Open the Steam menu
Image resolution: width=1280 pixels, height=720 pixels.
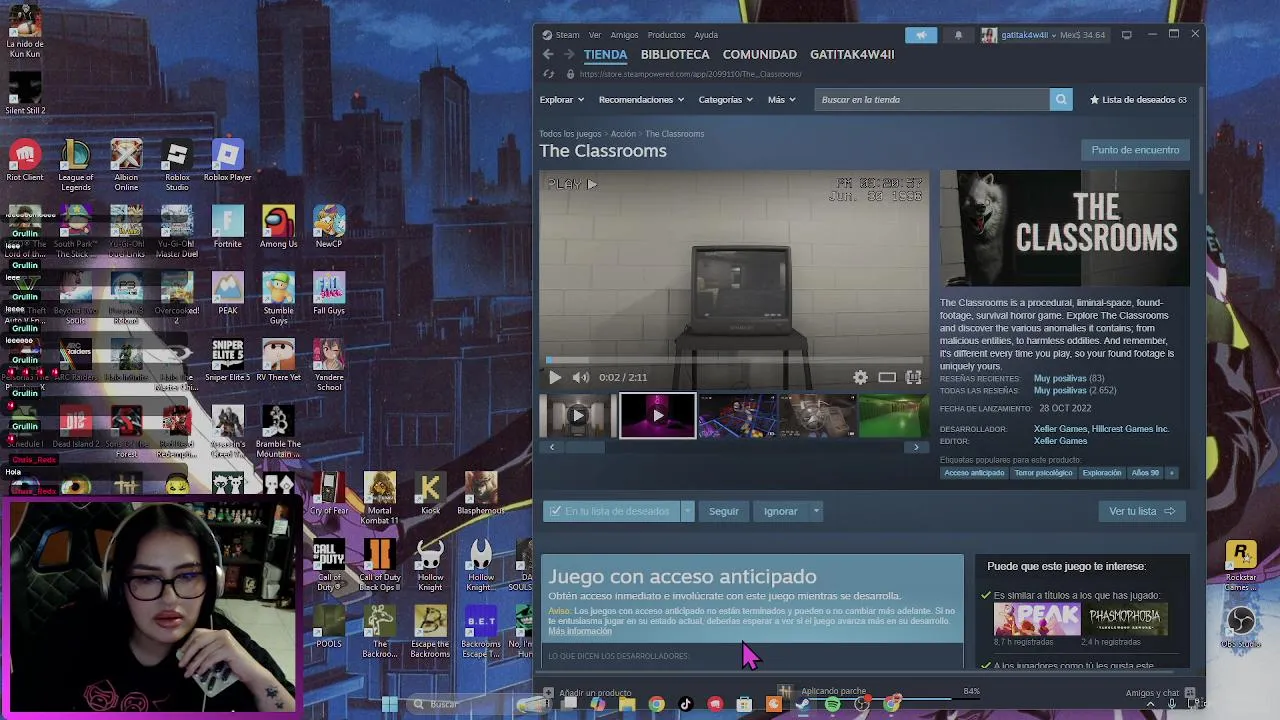(x=567, y=35)
